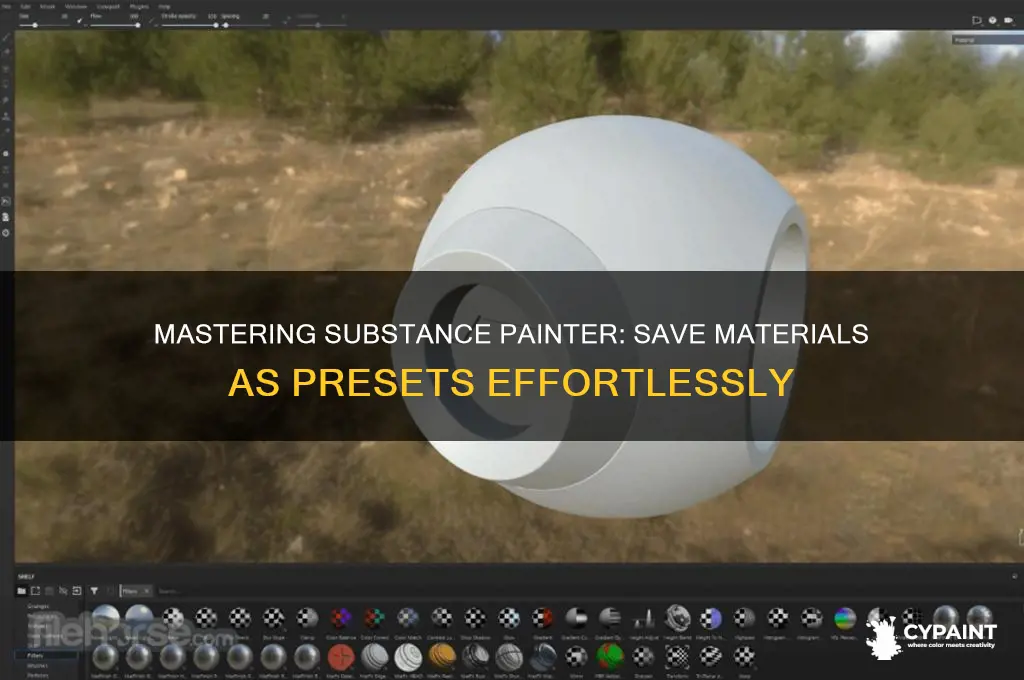Open the File menu

coord(7,7)
